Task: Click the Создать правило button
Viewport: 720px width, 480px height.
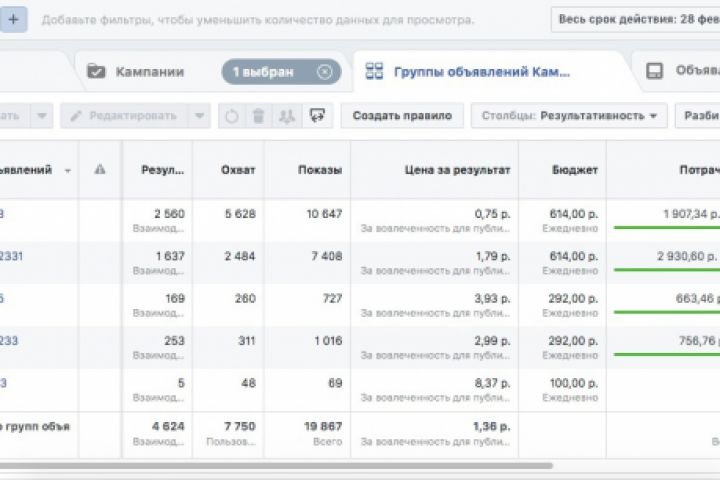Action: 402,116
